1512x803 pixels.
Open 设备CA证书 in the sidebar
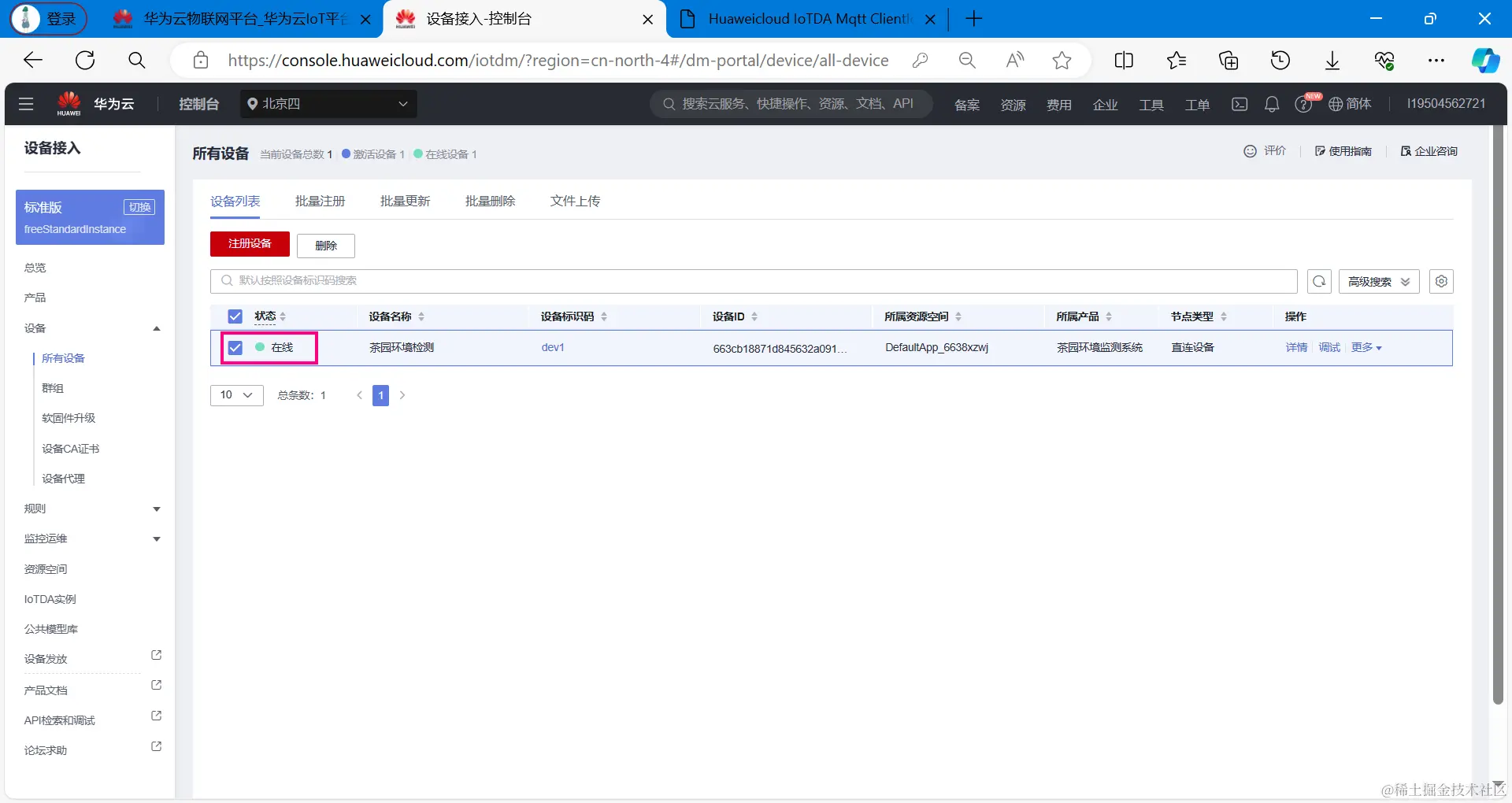(71, 449)
